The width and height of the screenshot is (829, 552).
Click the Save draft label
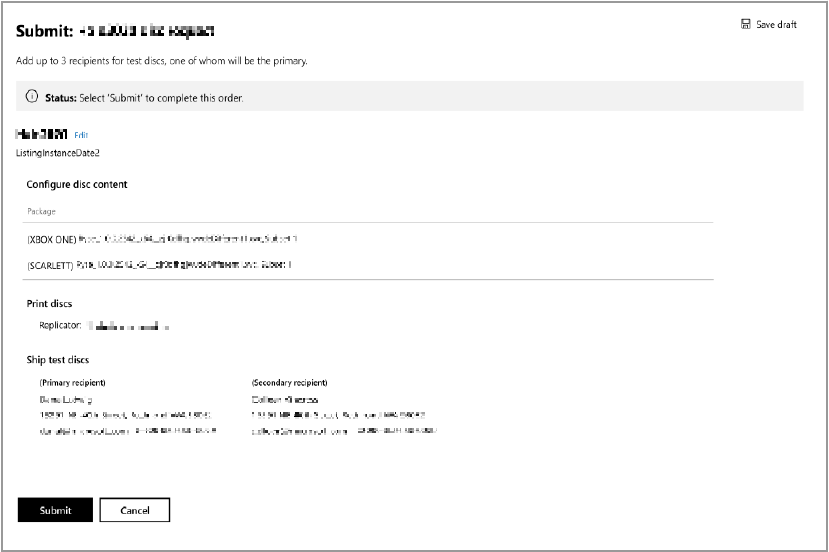pos(776,24)
